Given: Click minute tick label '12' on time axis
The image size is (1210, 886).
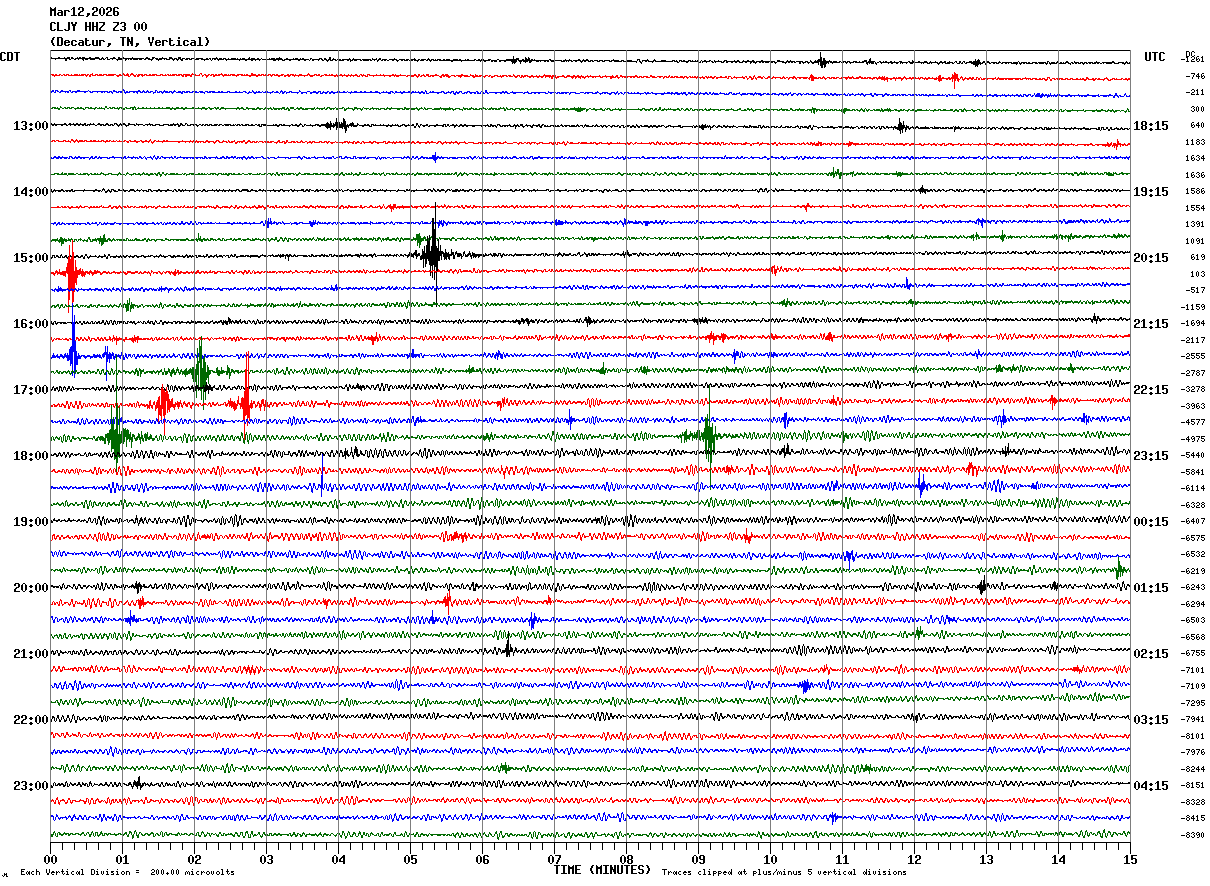Looking at the screenshot, I should coord(914,859).
